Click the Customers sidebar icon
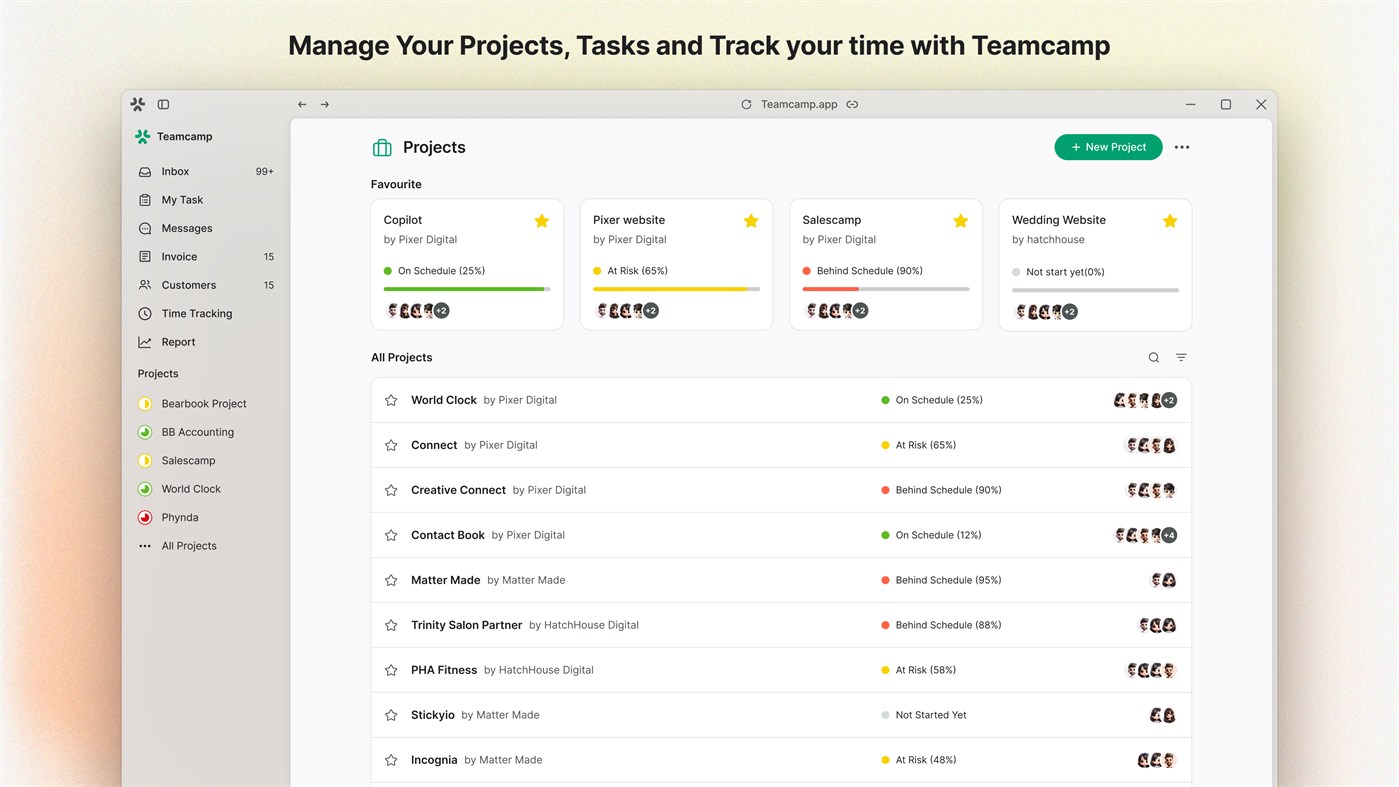 click(143, 284)
